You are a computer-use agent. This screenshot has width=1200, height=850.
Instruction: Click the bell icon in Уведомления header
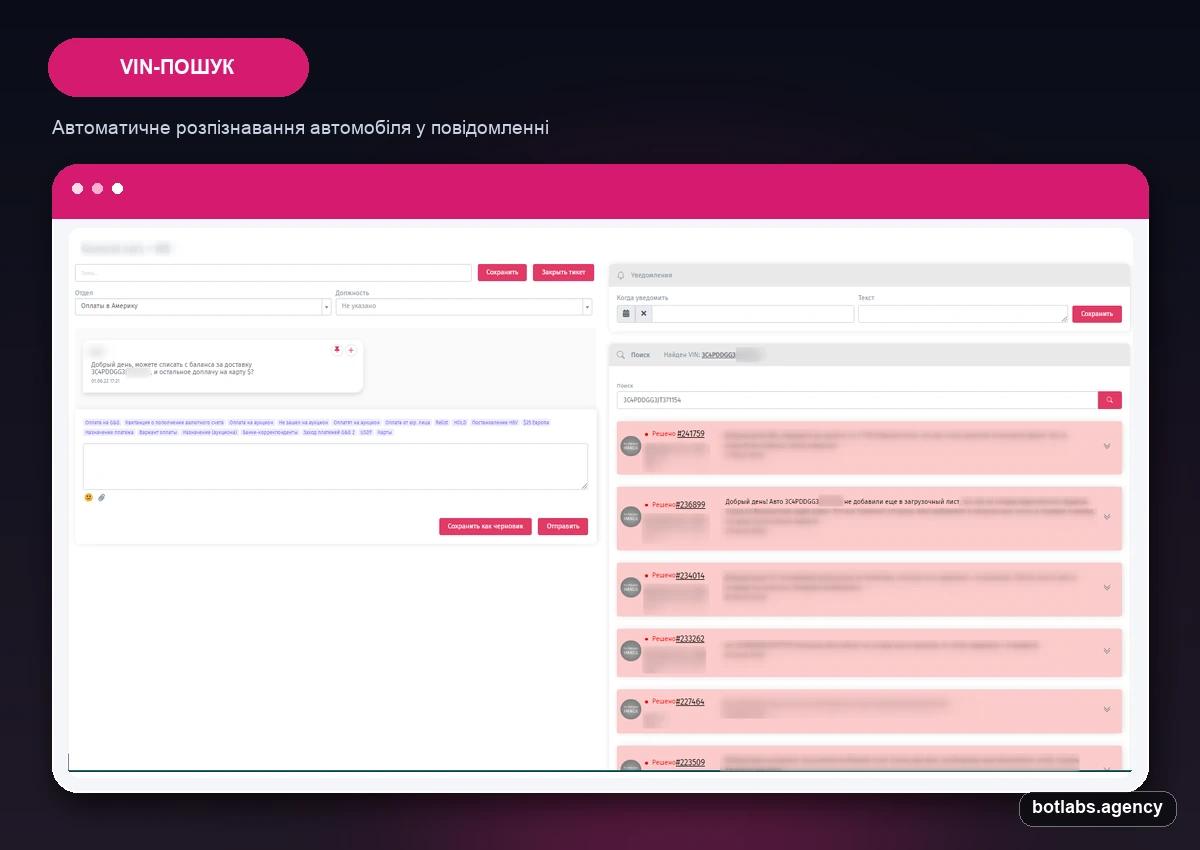[621, 274]
